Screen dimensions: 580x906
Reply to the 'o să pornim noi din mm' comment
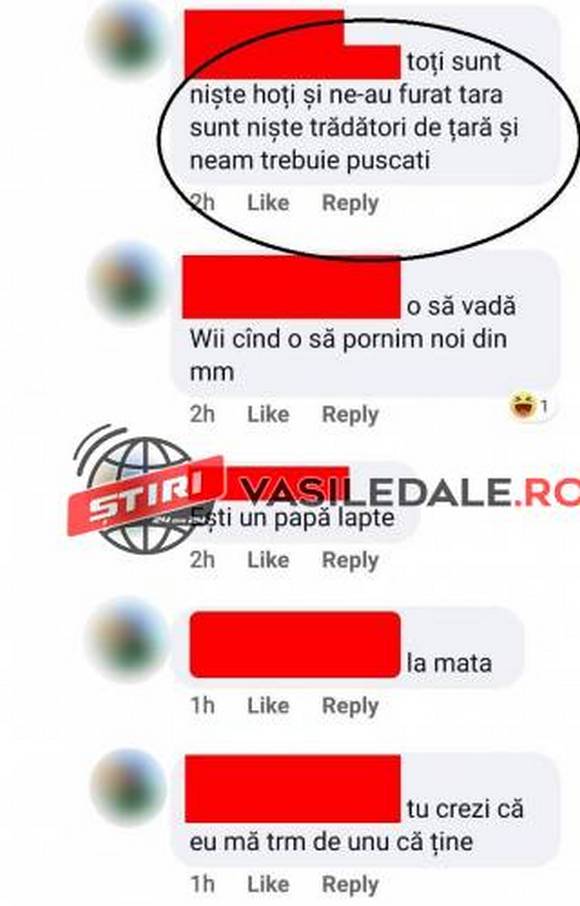click(x=350, y=414)
